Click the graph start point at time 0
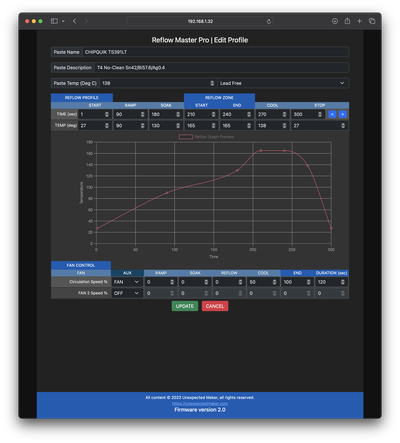The image size is (400, 443). coord(97,228)
